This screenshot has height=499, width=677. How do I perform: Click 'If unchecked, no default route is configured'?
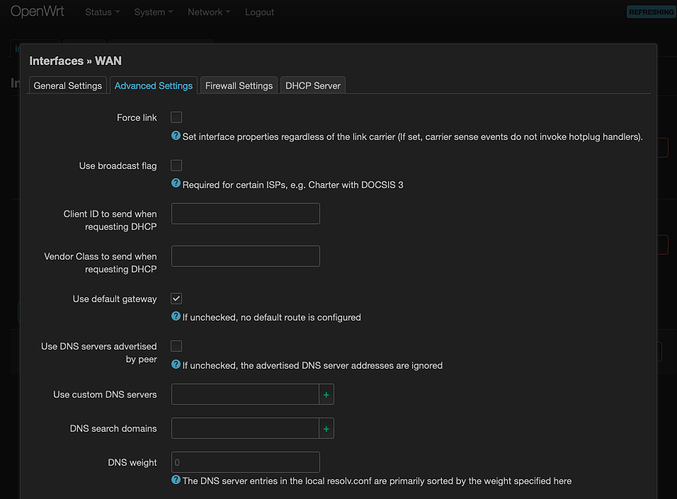(x=272, y=317)
